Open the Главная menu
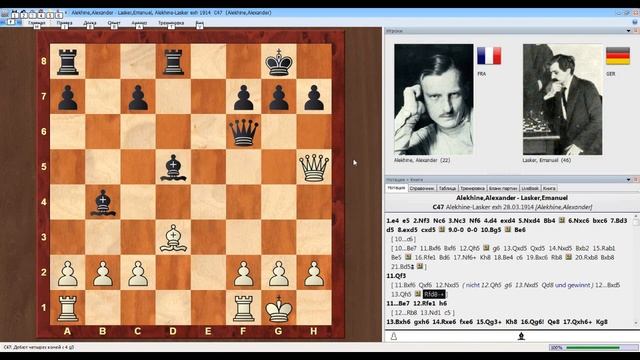Viewport: 640px width, 360px height. click(x=36, y=22)
